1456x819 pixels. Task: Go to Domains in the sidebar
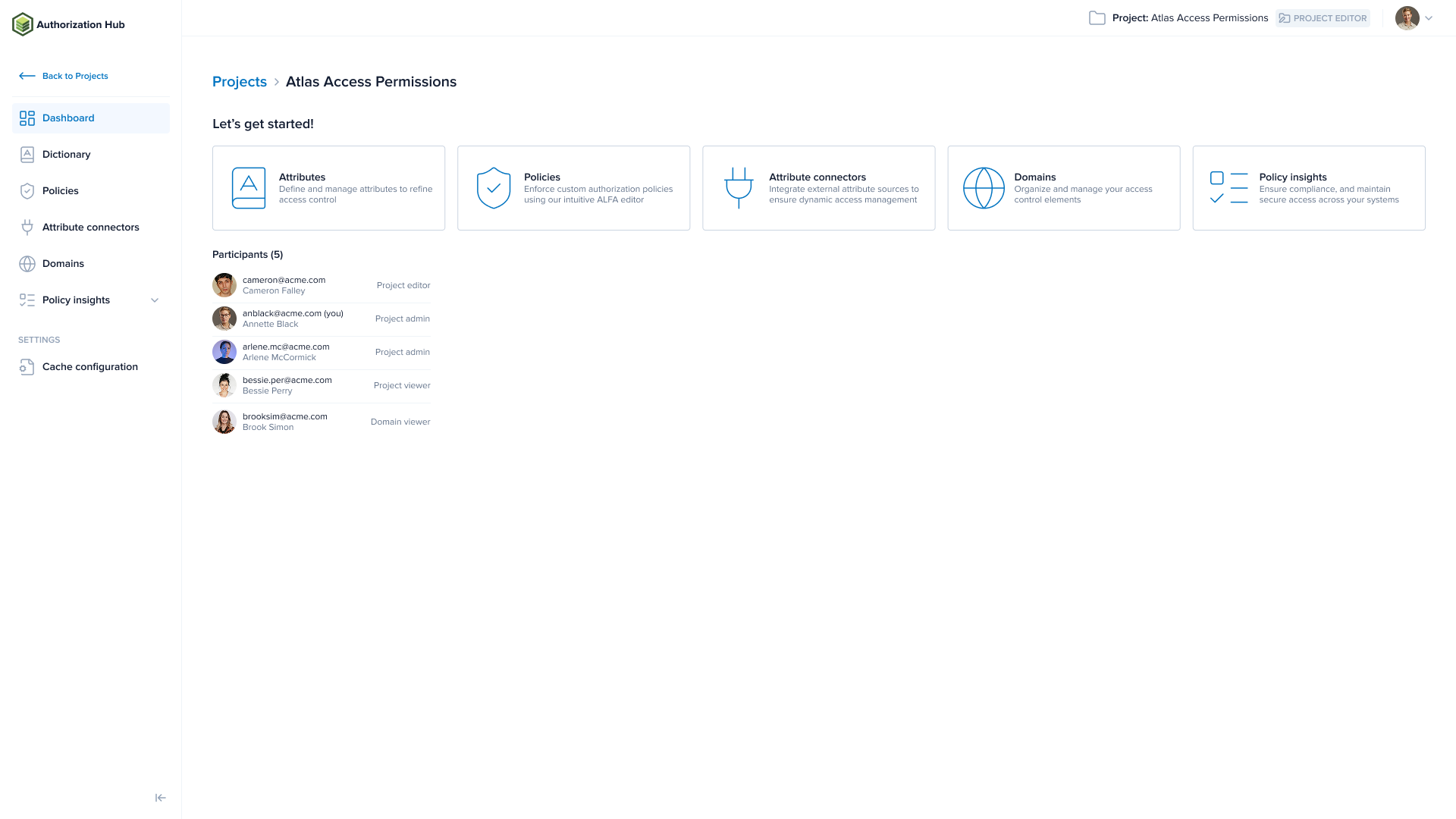click(x=64, y=264)
